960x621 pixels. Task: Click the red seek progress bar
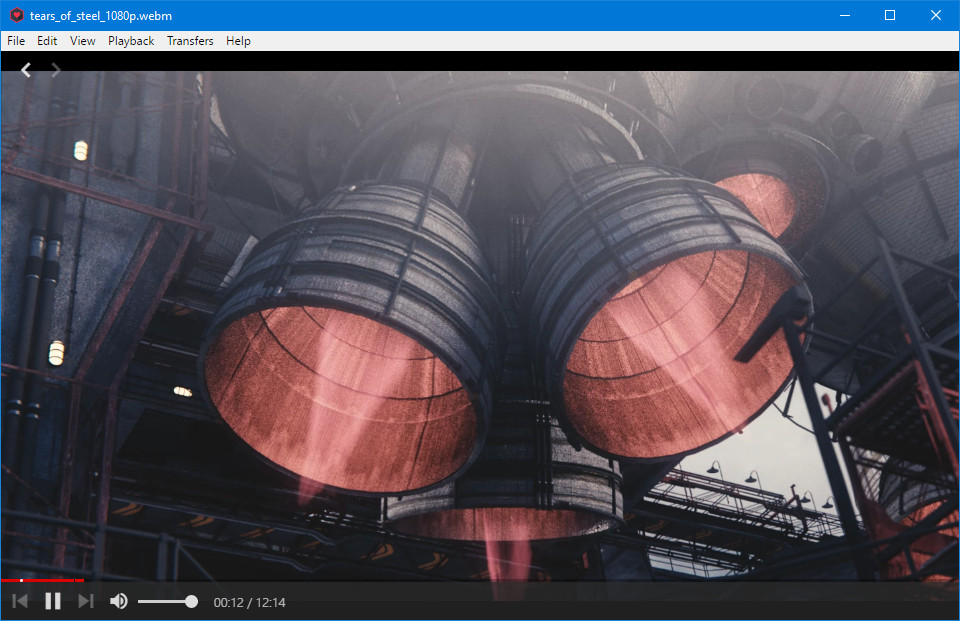pyautogui.click(x=42, y=580)
